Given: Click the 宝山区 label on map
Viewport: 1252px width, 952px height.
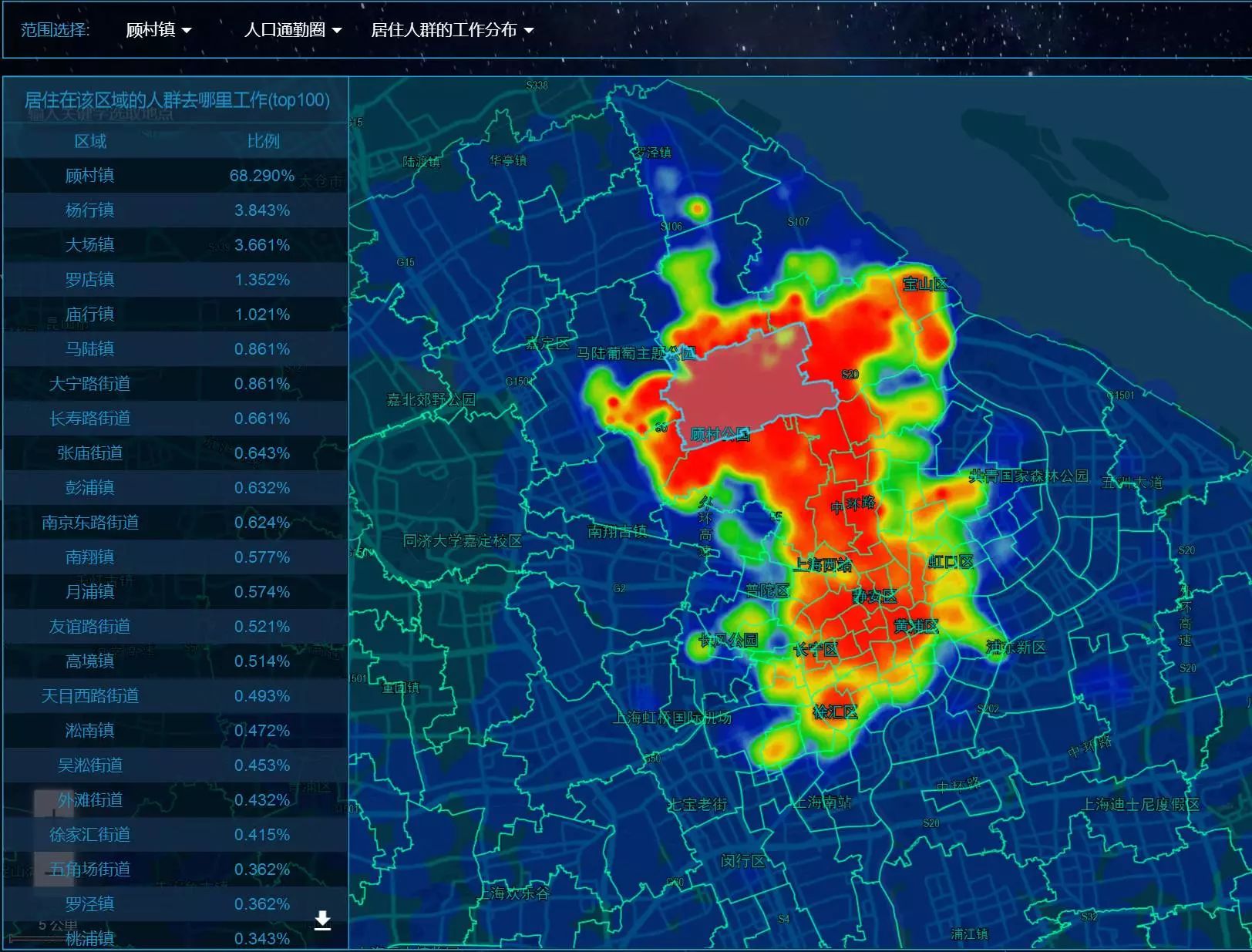Looking at the screenshot, I should tap(925, 284).
